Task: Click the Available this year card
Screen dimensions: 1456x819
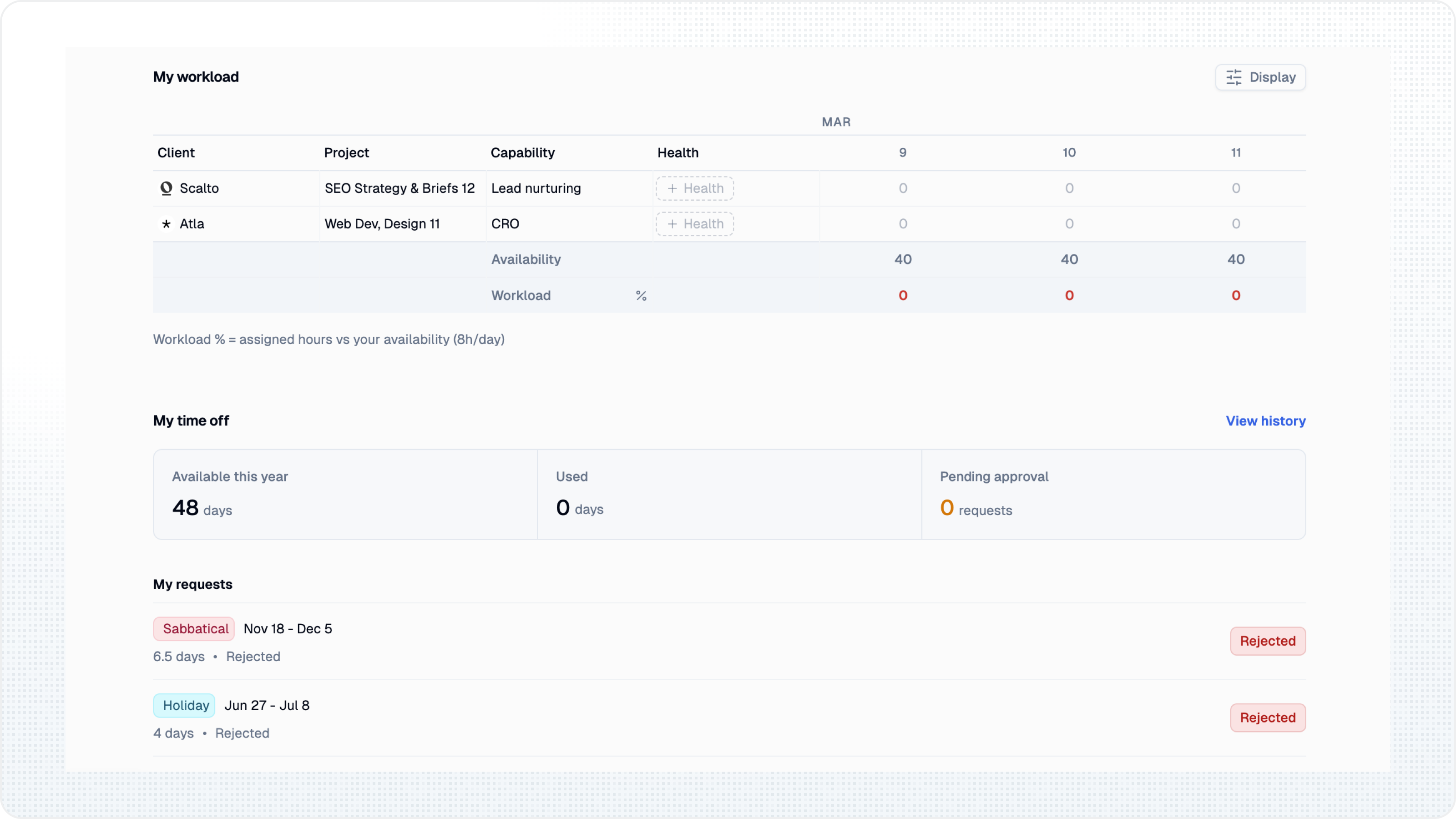Action: [345, 495]
